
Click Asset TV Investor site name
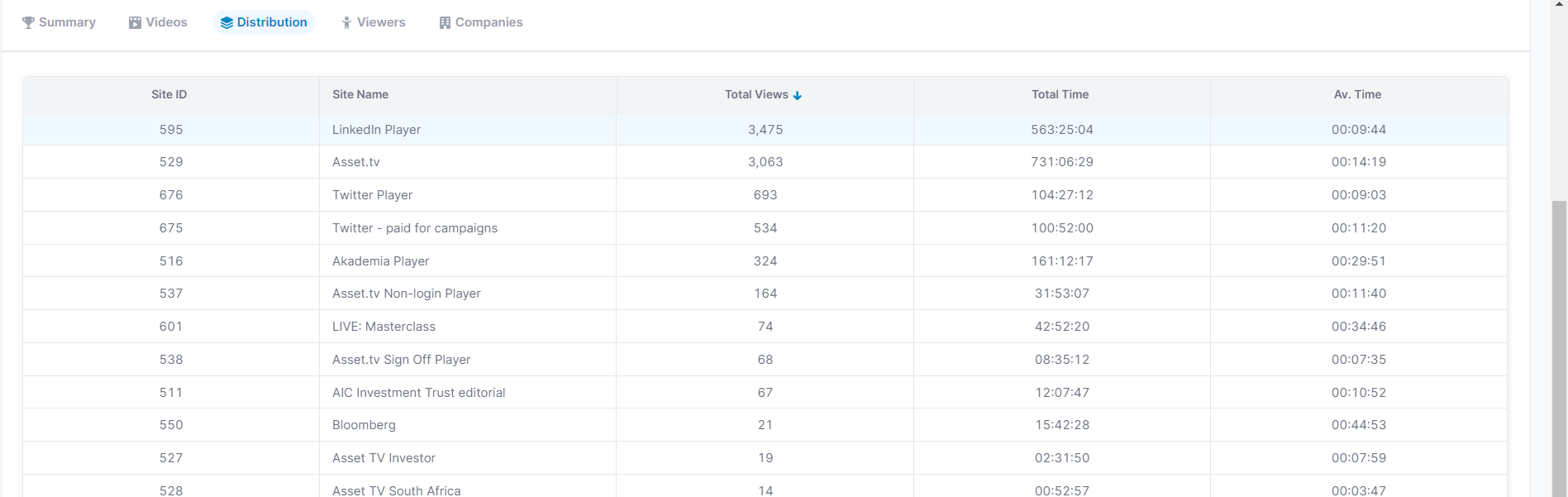coord(384,458)
